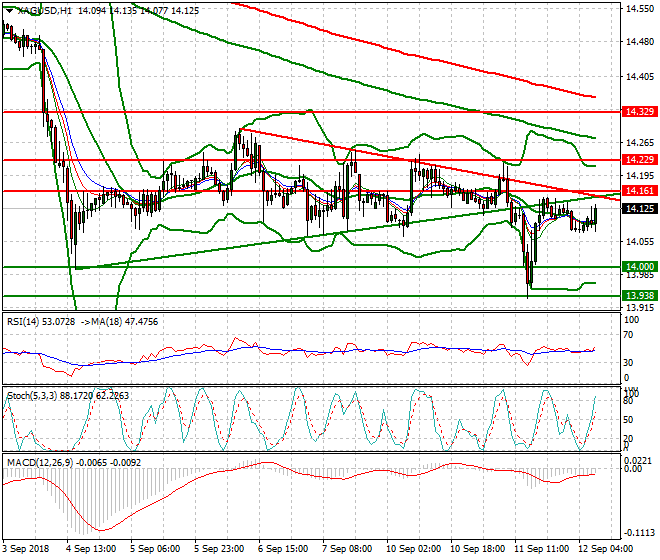Click the 10 Sep 02:00 time label
This screenshot has height=560, width=660.
coord(414,549)
